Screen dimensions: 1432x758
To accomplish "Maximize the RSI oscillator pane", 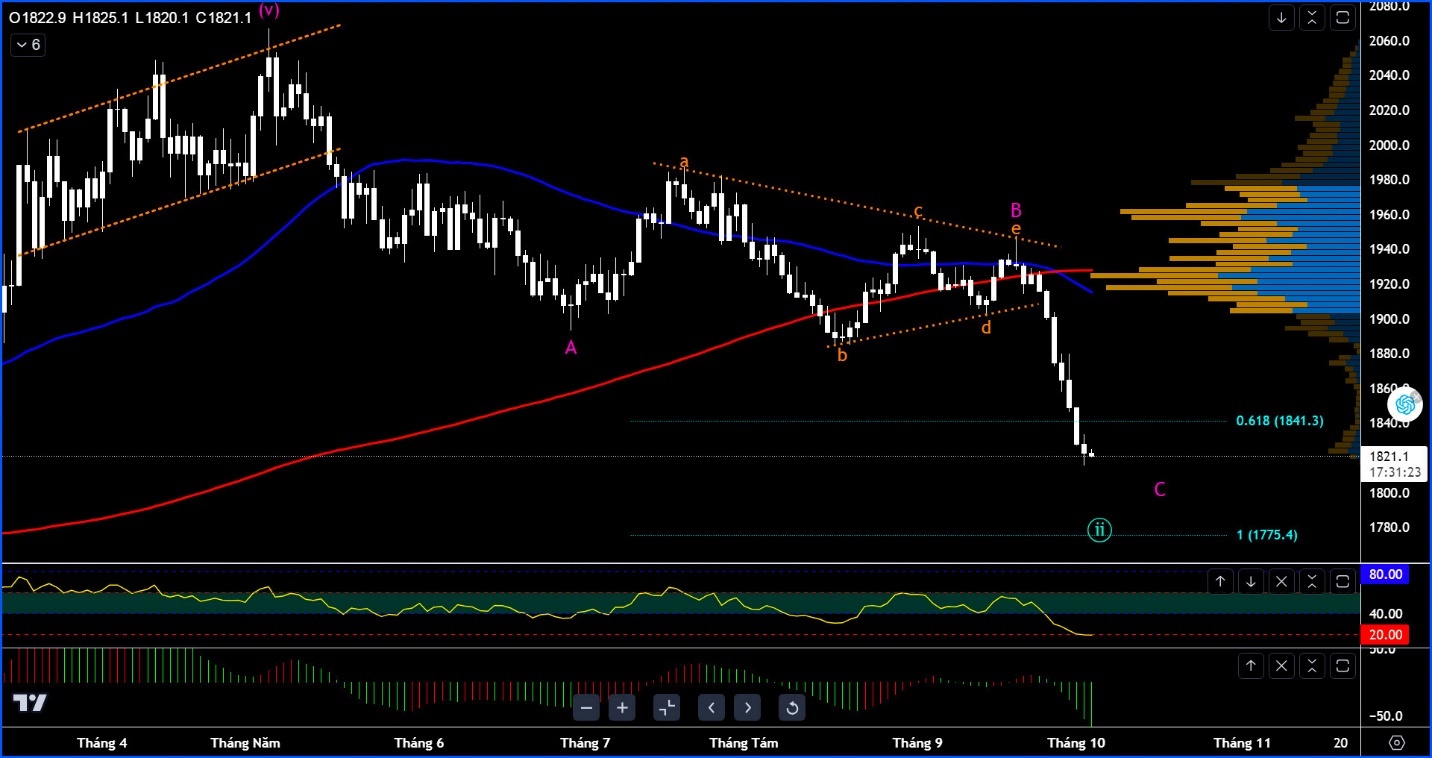I will pyautogui.click(x=1343, y=581).
